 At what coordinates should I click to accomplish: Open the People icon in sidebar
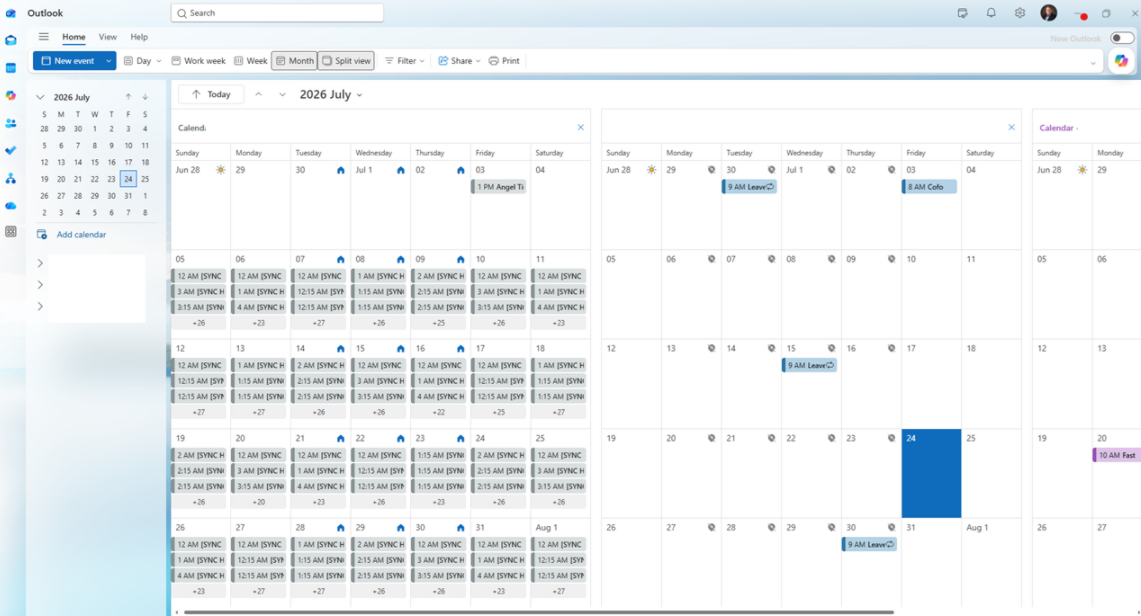point(11,123)
